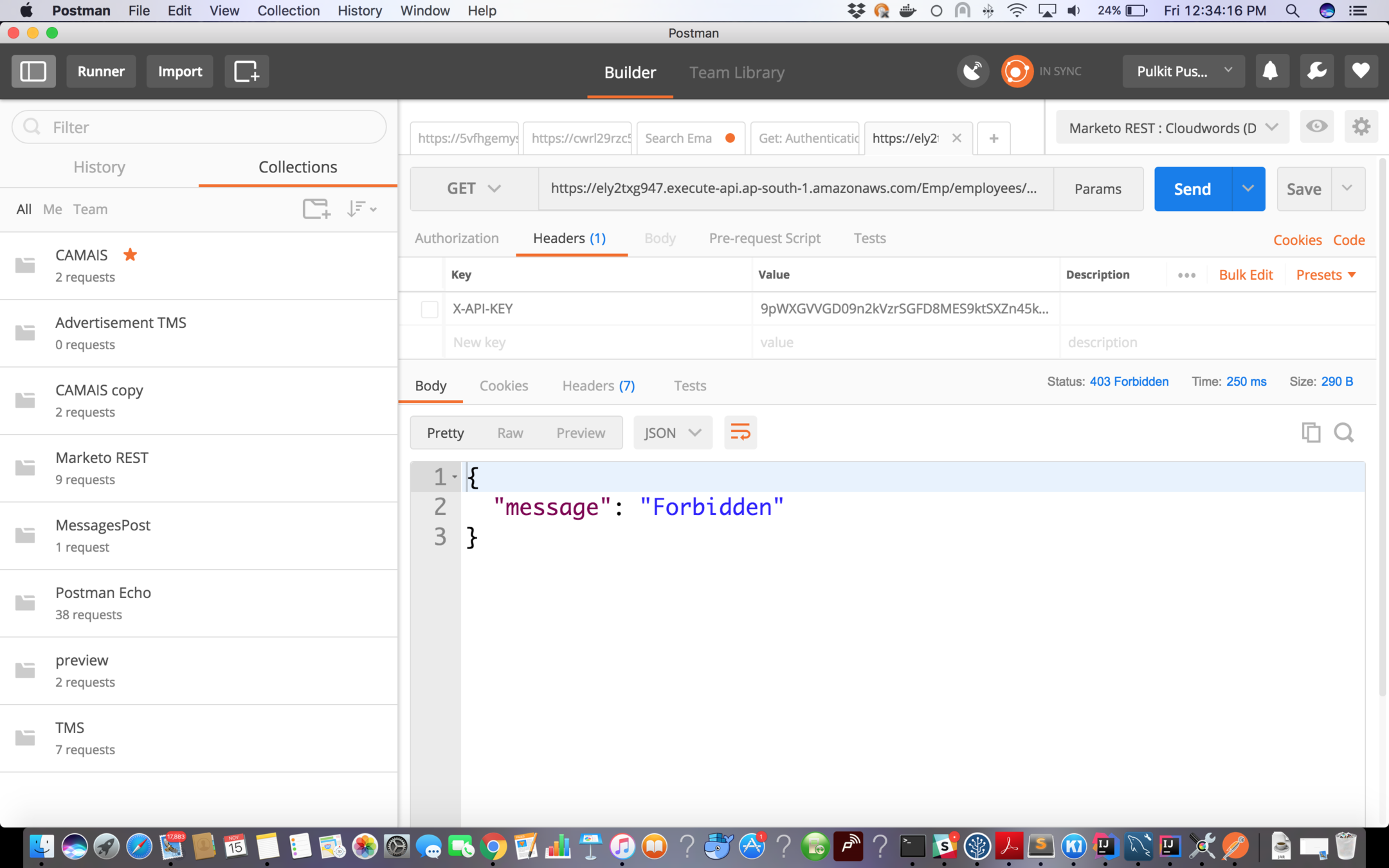Open the Pre-request Script tab
The image size is (1389, 868).
pyautogui.click(x=765, y=239)
